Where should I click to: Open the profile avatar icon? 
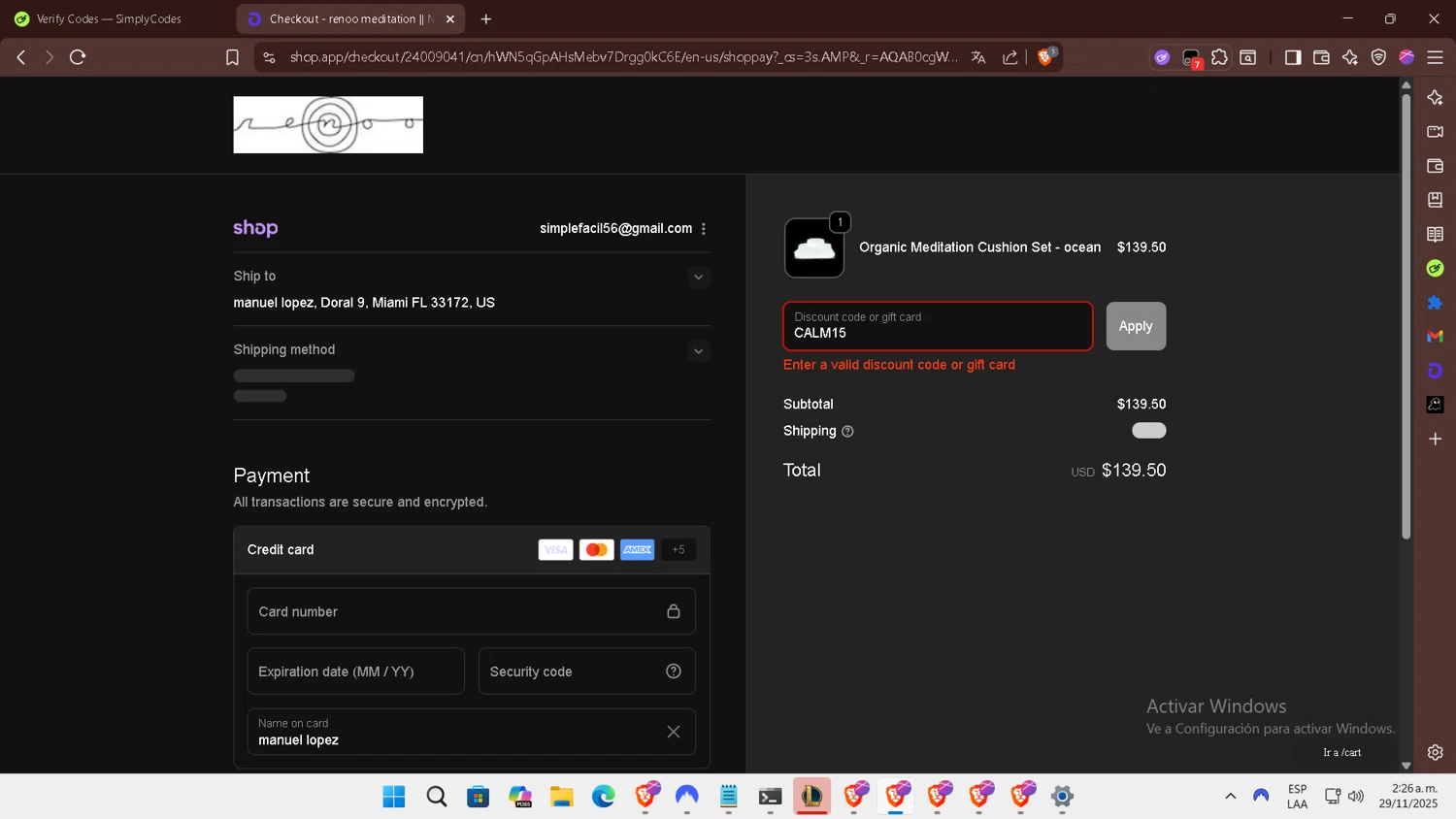click(x=1406, y=57)
